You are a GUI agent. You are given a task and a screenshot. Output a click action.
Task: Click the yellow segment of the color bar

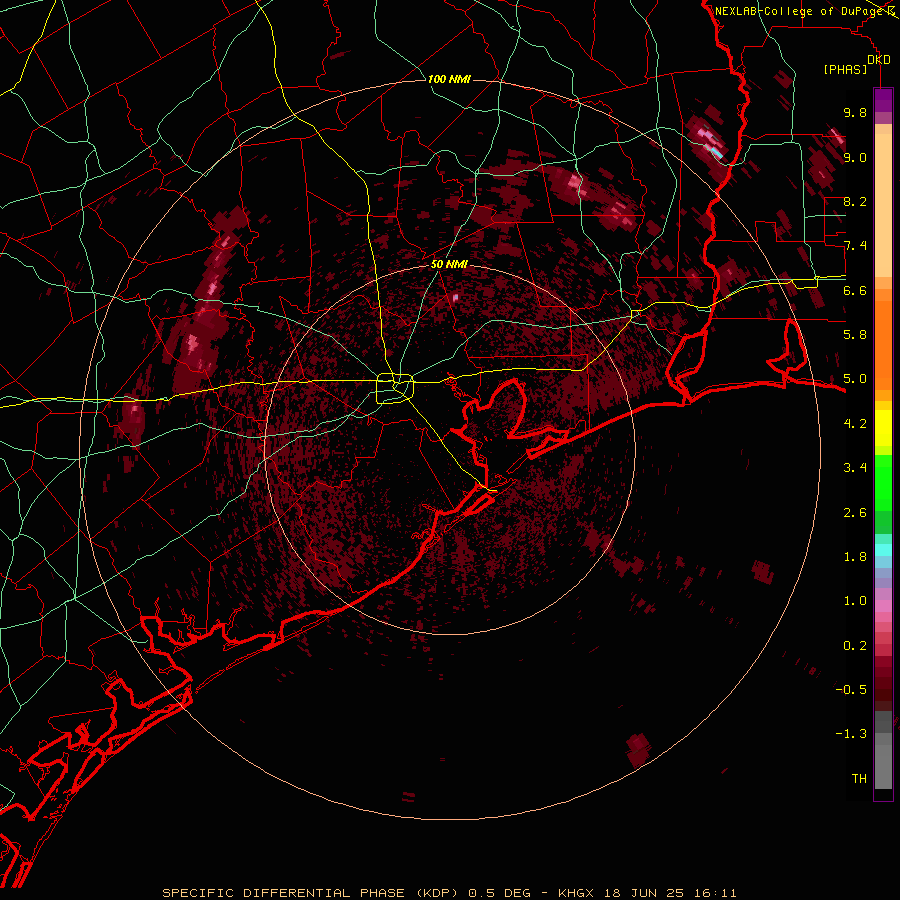pyautogui.click(x=883, y=428)
